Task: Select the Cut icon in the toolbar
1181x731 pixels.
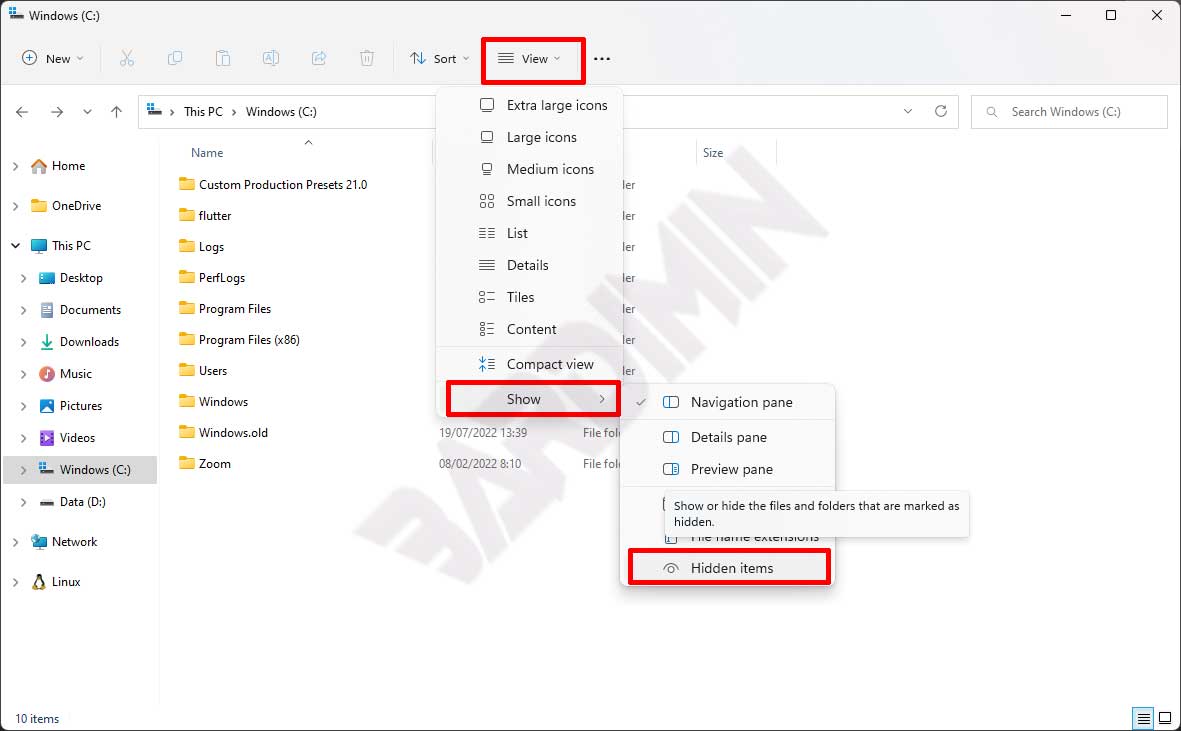Action: [127, 58]
